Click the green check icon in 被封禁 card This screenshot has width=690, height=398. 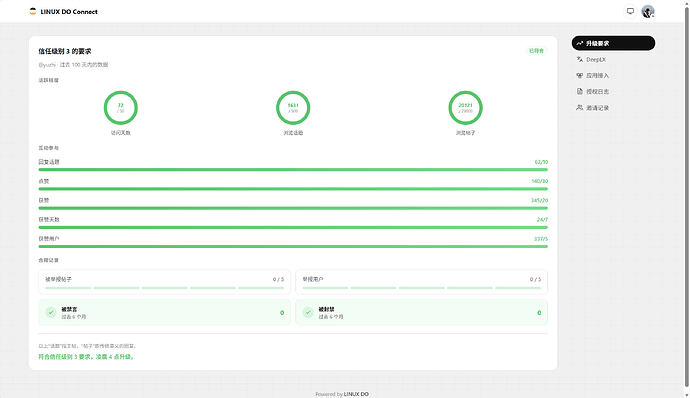(308, 313)
